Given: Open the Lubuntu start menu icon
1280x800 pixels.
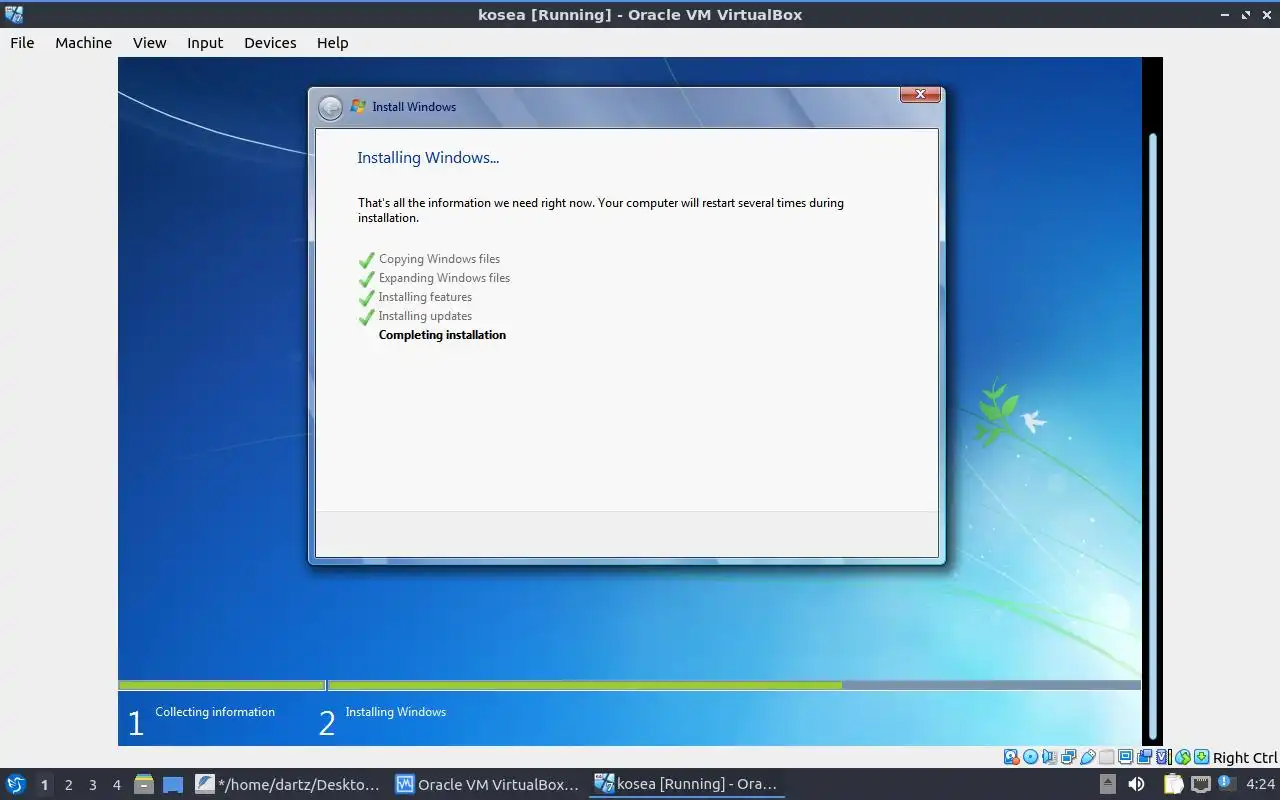Looking at the screenshot, I should click(x=15, y=784).
